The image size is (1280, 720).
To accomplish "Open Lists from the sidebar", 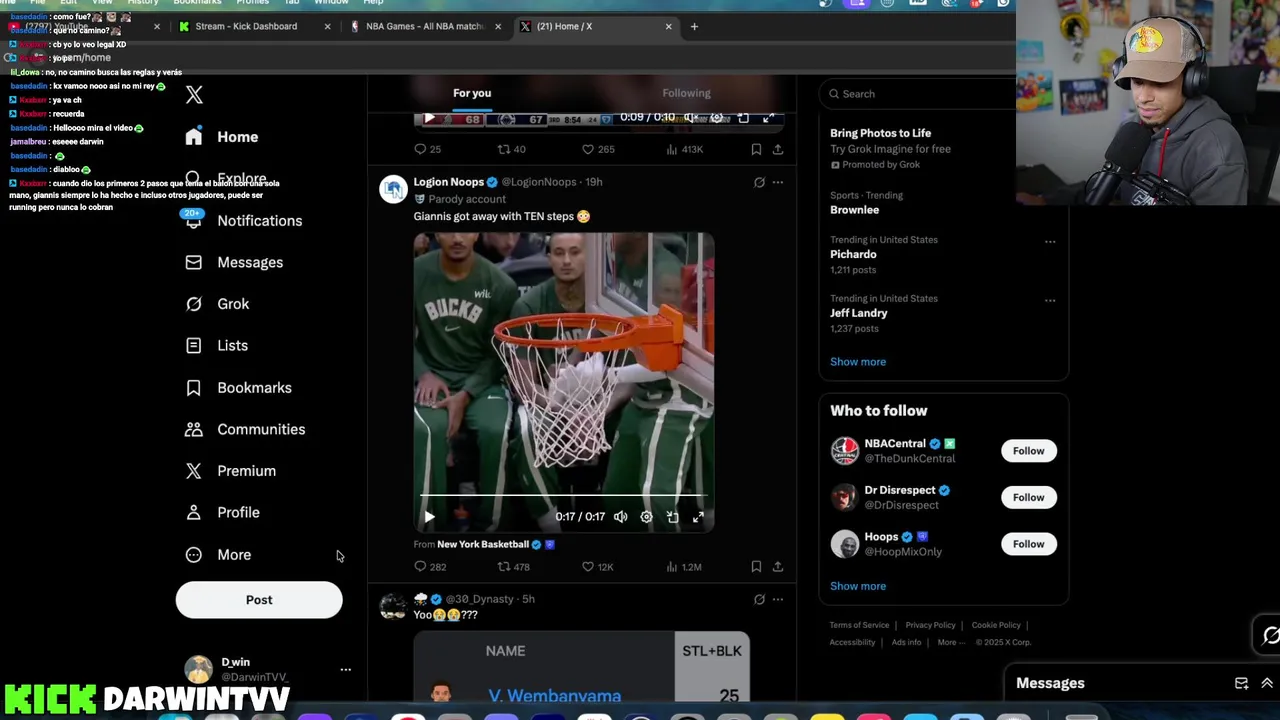I will click(x=217, y=346).
